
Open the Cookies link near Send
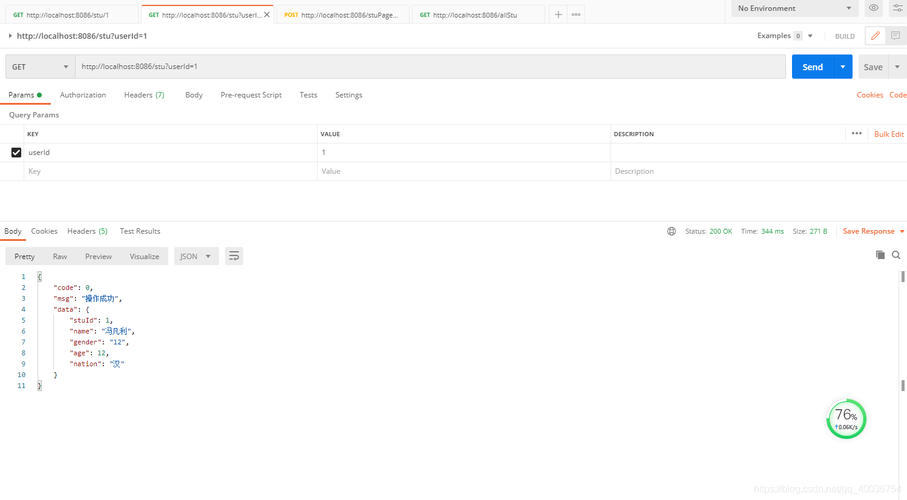tap(869, 95)
